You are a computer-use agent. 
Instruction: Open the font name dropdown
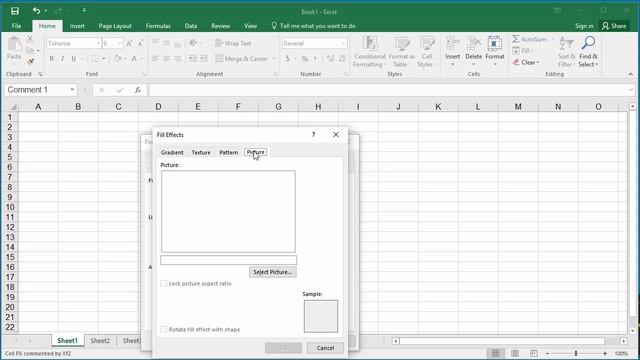[x=98, y=43]
